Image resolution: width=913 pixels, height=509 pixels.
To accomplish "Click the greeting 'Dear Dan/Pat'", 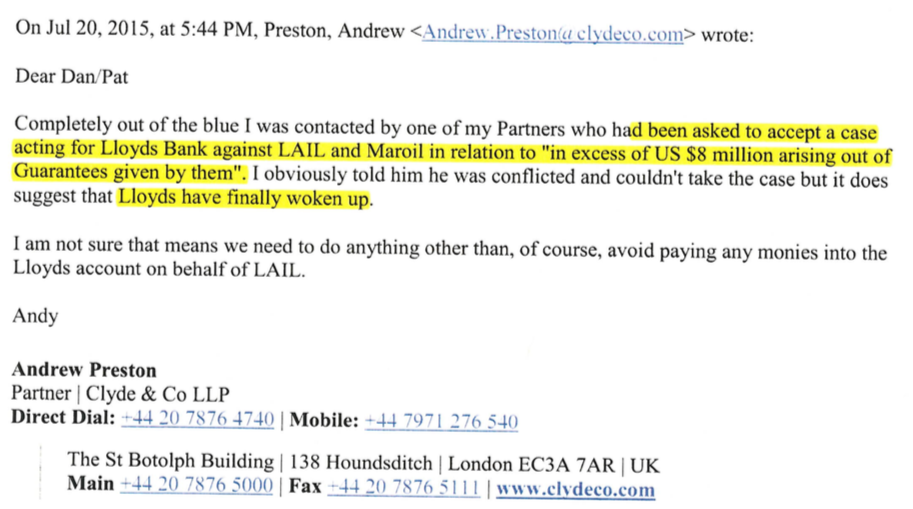I will (x=71, y=77).
